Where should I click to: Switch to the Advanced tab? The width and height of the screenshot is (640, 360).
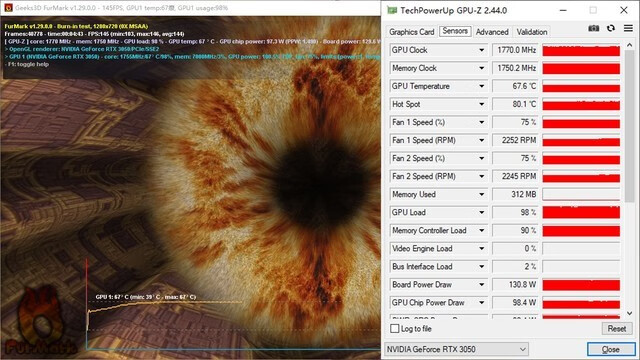click(x=492, y=32)
